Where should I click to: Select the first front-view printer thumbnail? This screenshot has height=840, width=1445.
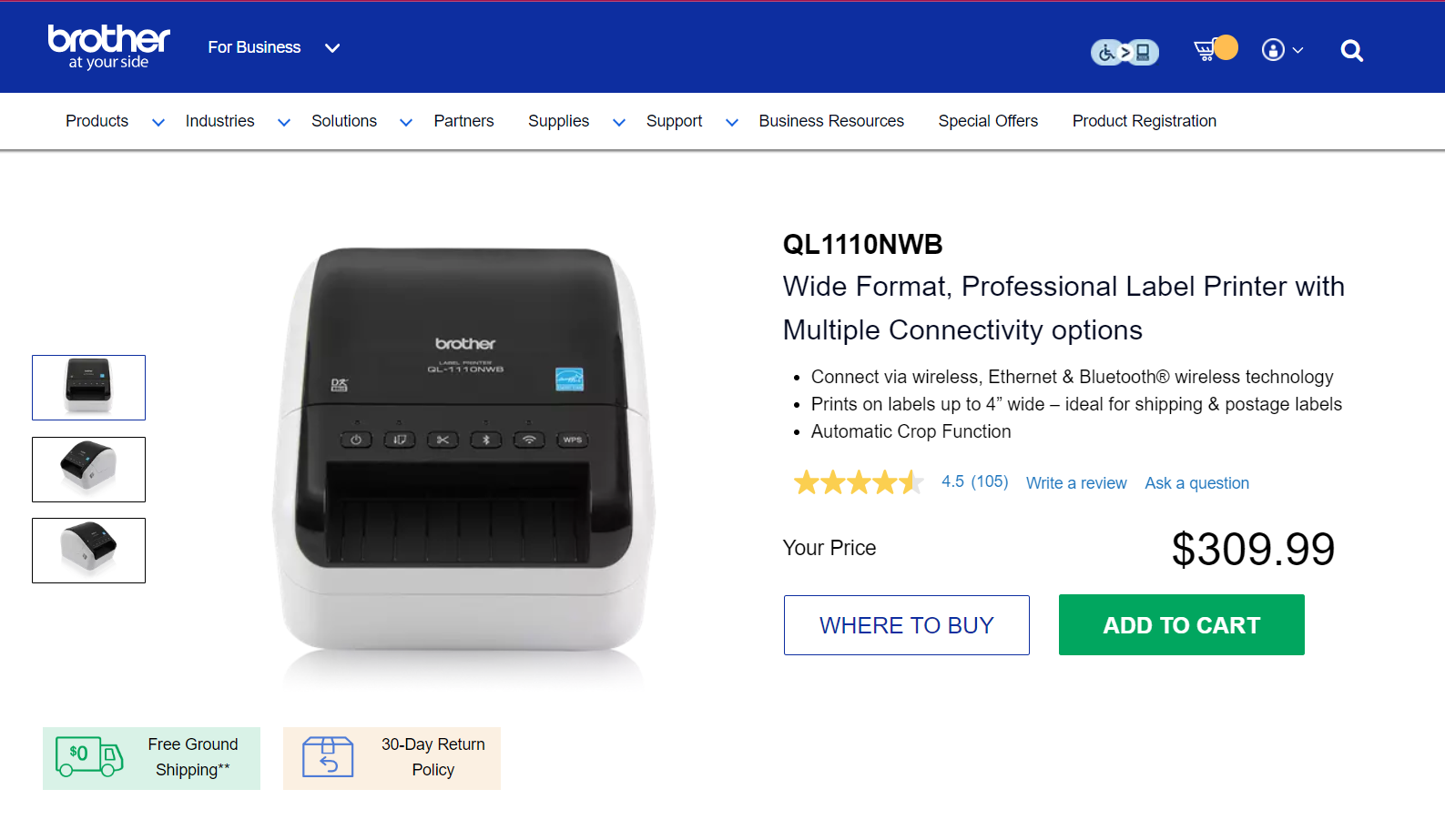click(x=88, y=388)
